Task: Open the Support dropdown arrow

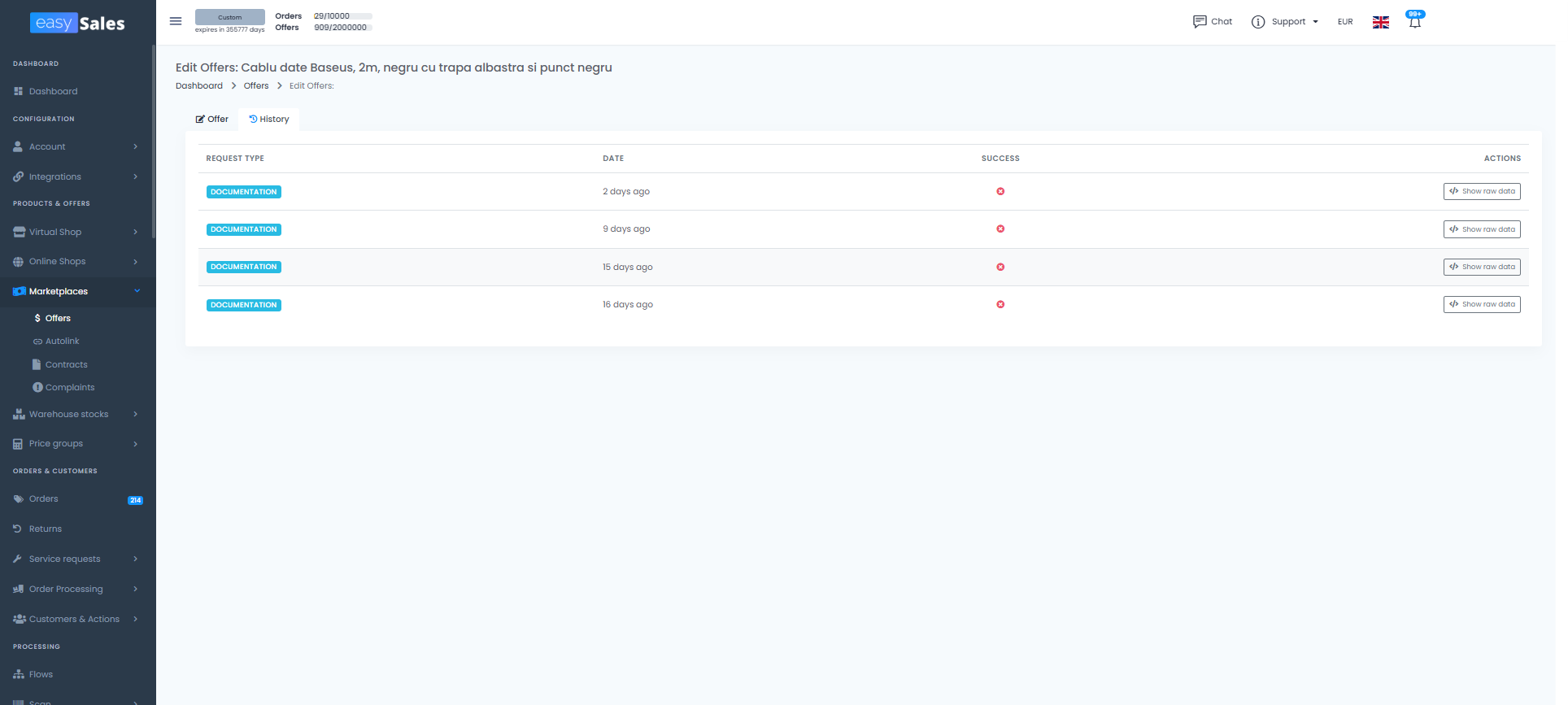Action: coord(1315,22)
